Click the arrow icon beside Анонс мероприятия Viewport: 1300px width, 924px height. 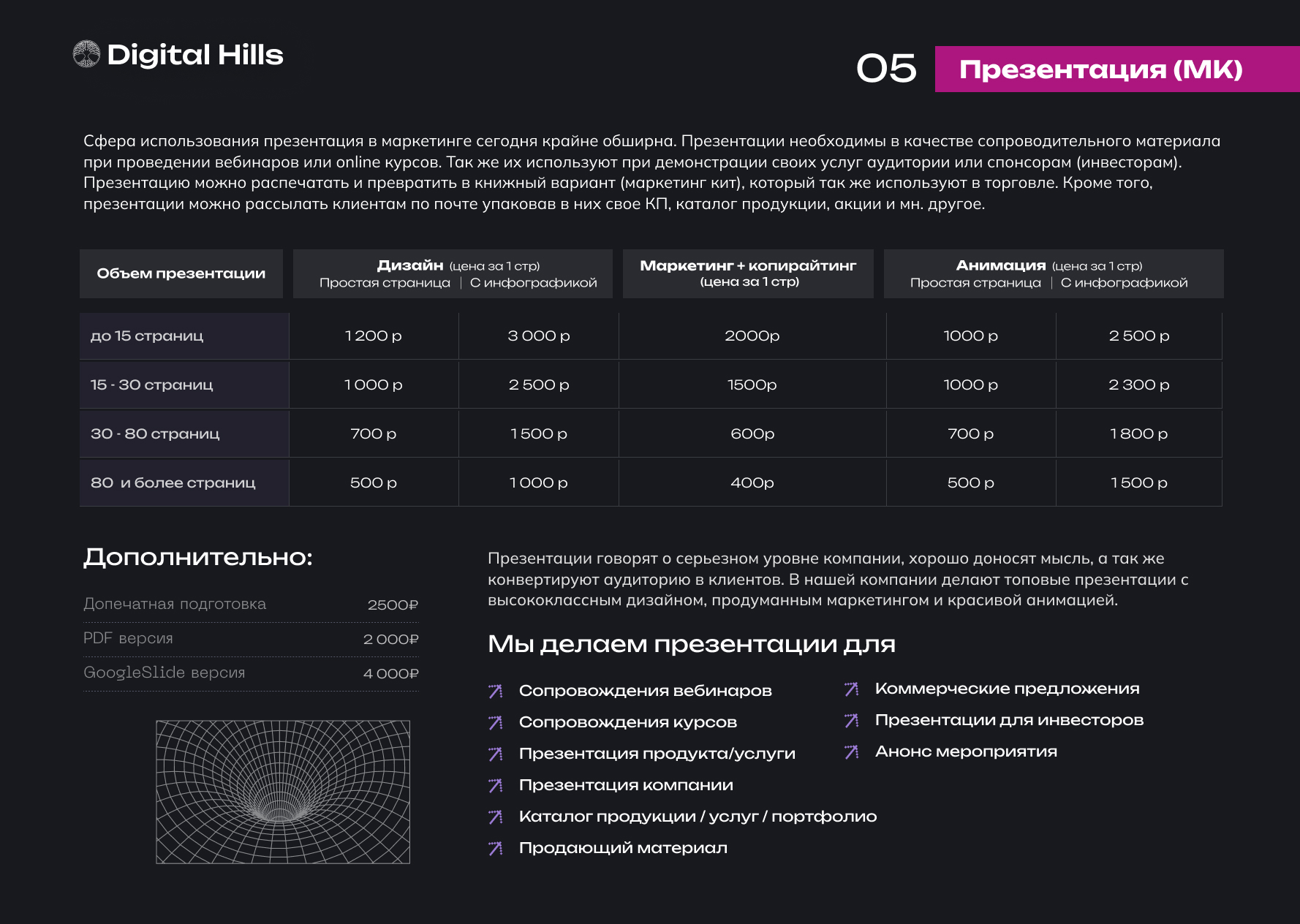(852, 751)
